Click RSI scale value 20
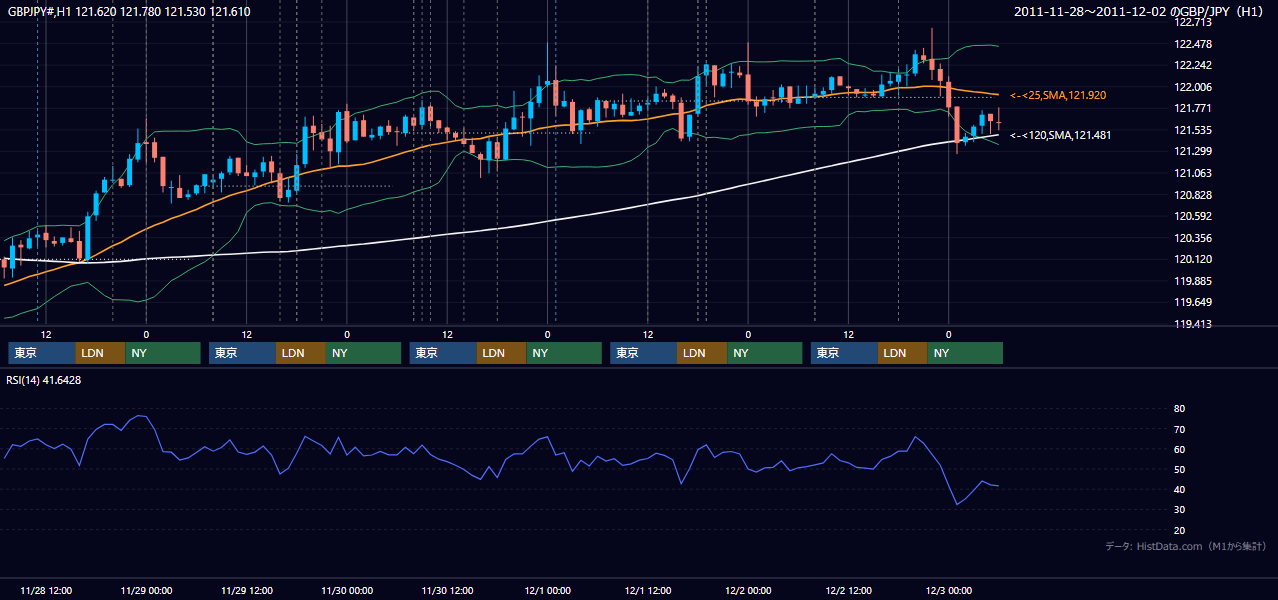 [1179, 530]
